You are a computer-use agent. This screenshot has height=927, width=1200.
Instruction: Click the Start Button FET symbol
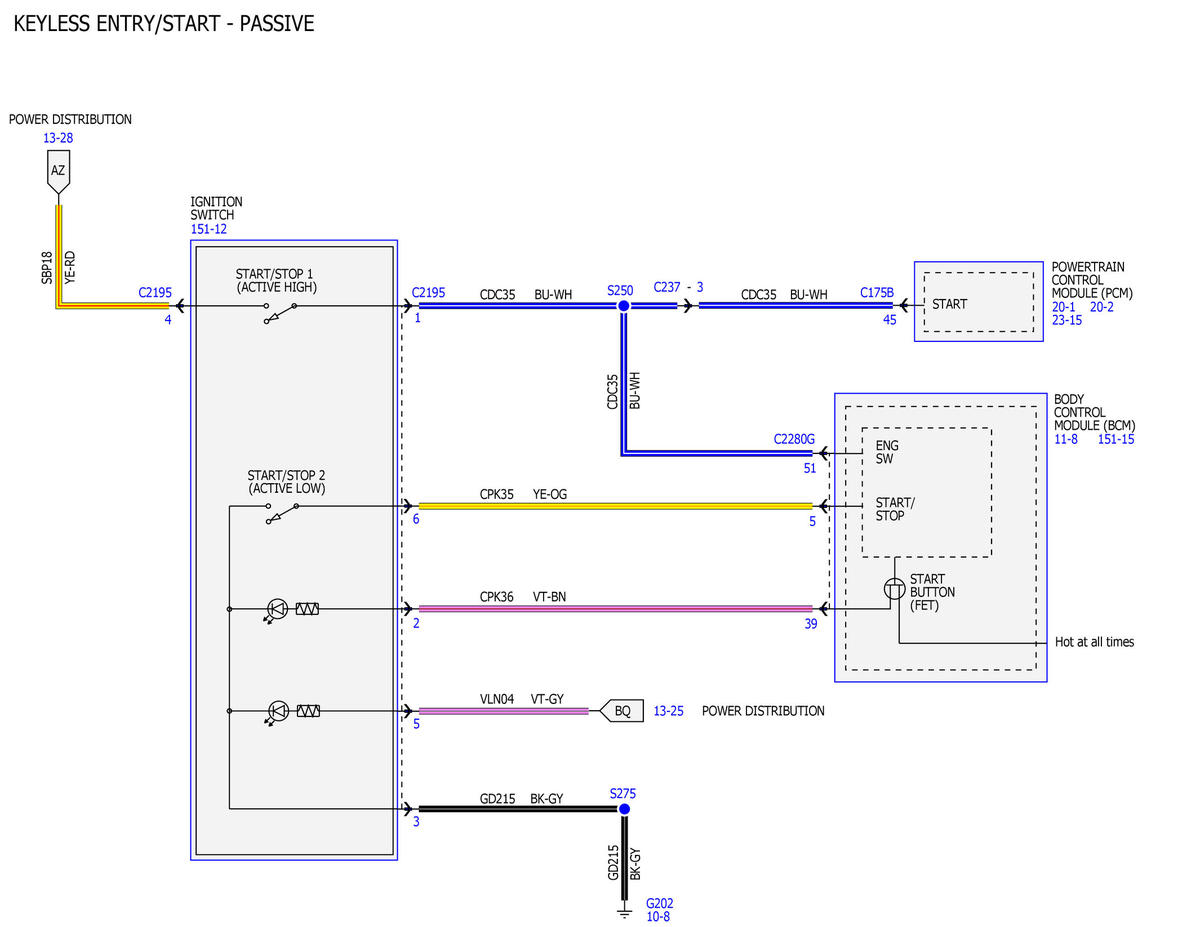coord(895,589)
